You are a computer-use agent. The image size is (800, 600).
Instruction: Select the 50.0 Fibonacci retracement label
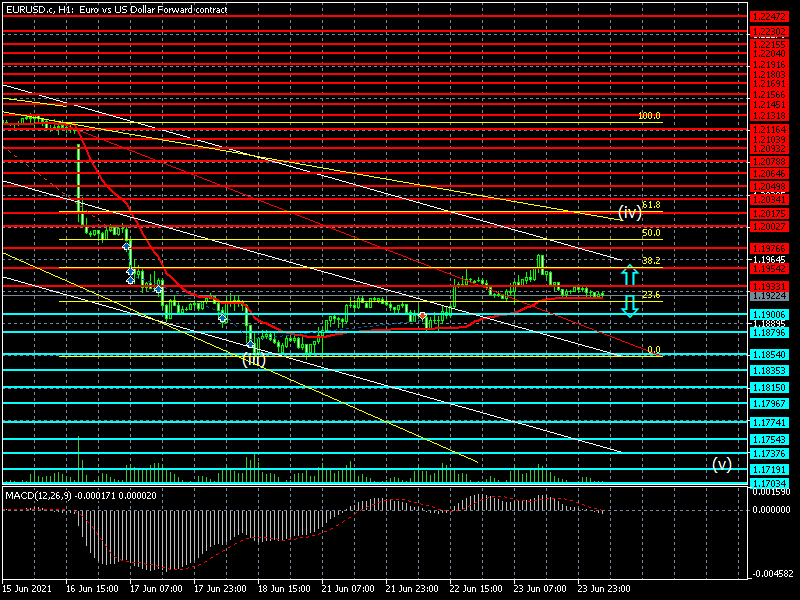pos(651,233)
